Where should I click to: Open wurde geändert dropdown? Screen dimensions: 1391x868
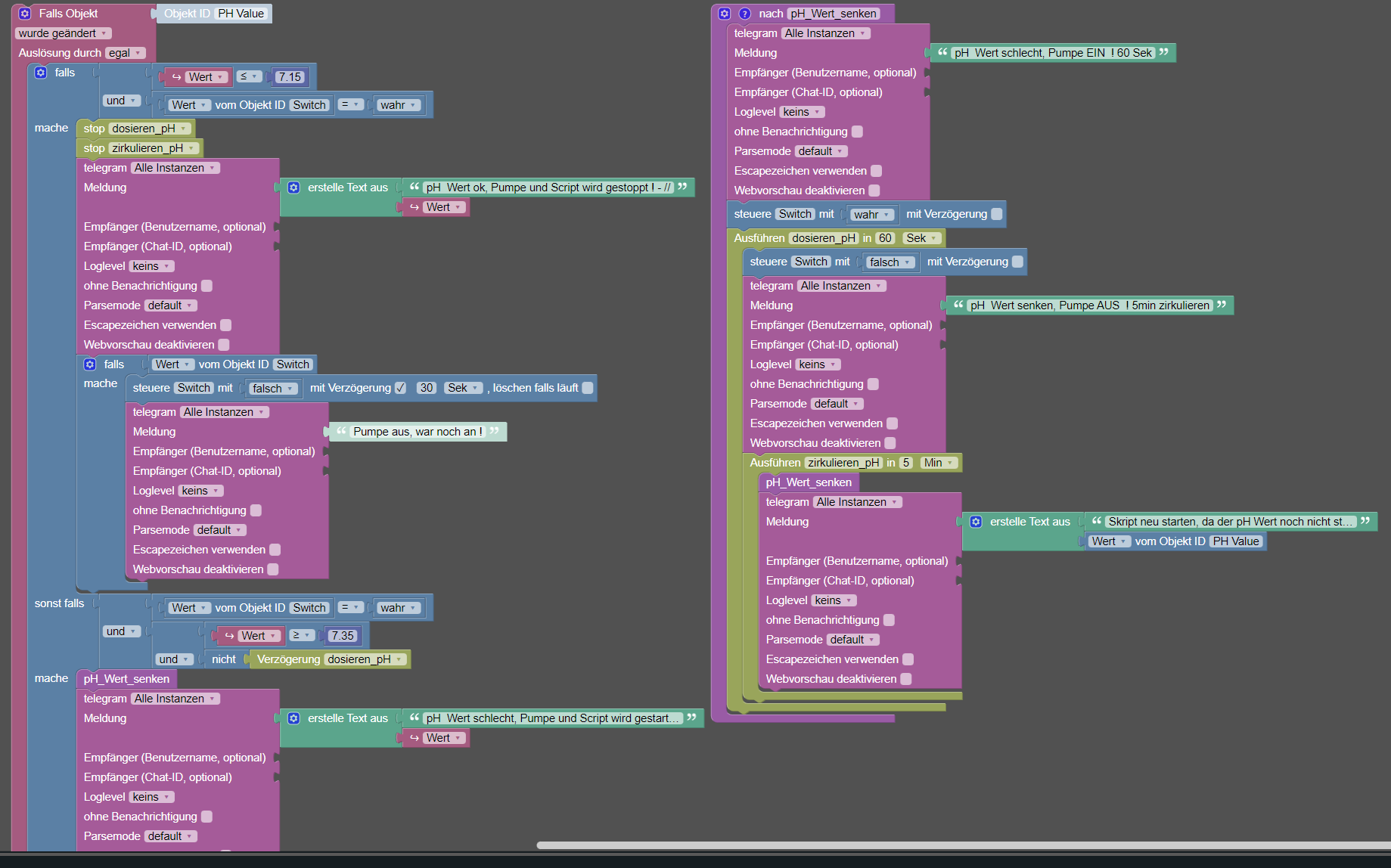pyautogui.click(x=63, y=33)
